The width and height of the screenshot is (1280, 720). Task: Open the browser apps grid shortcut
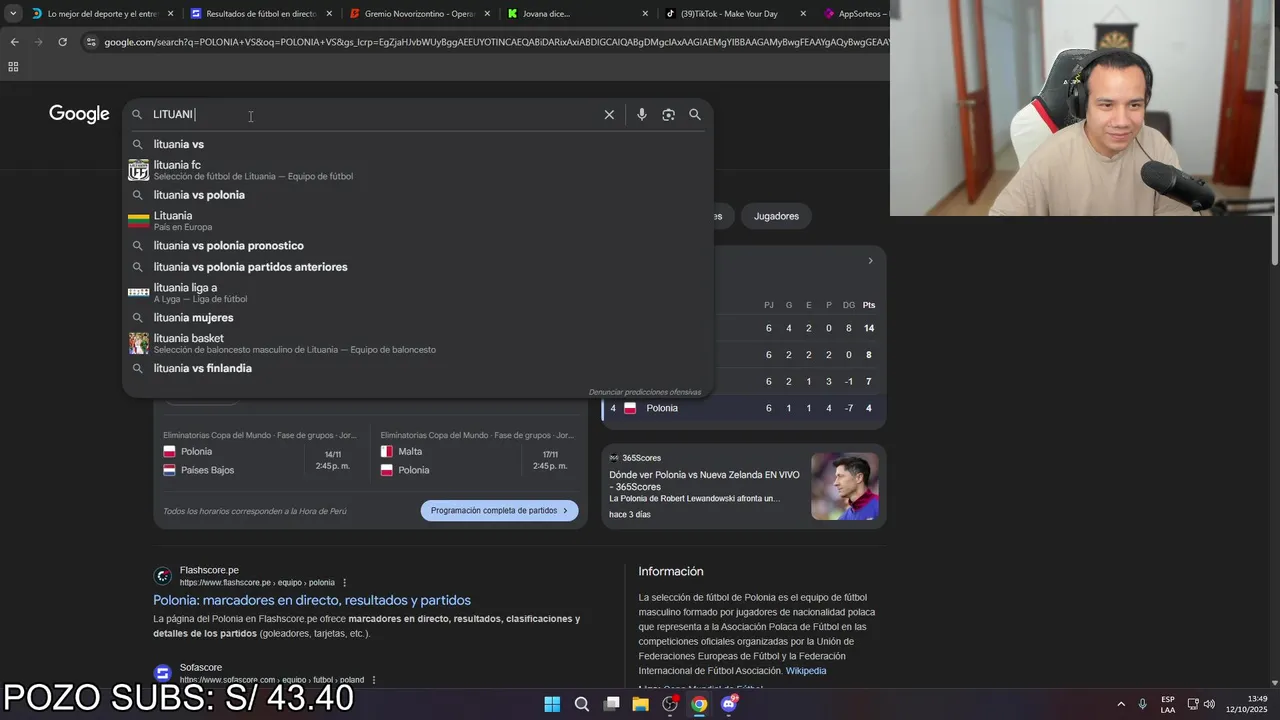[13, 67]
